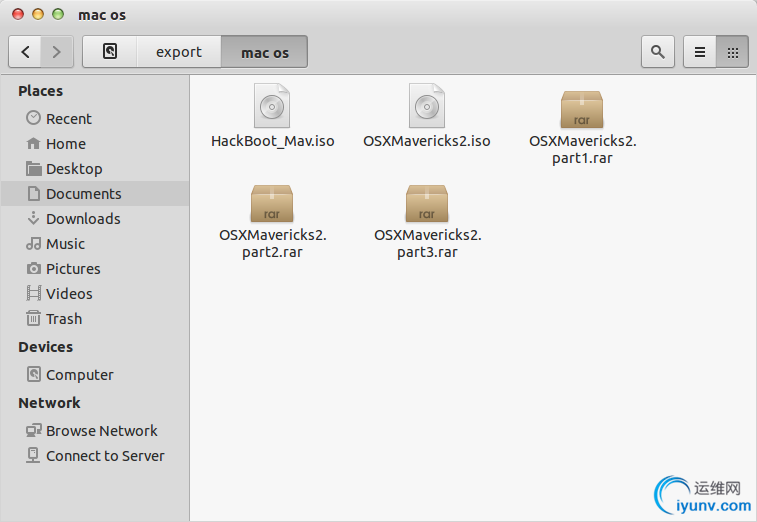Open Downloads in the sidebar
The height and width of the screenshot is (522, 757).
pos(95,219)
